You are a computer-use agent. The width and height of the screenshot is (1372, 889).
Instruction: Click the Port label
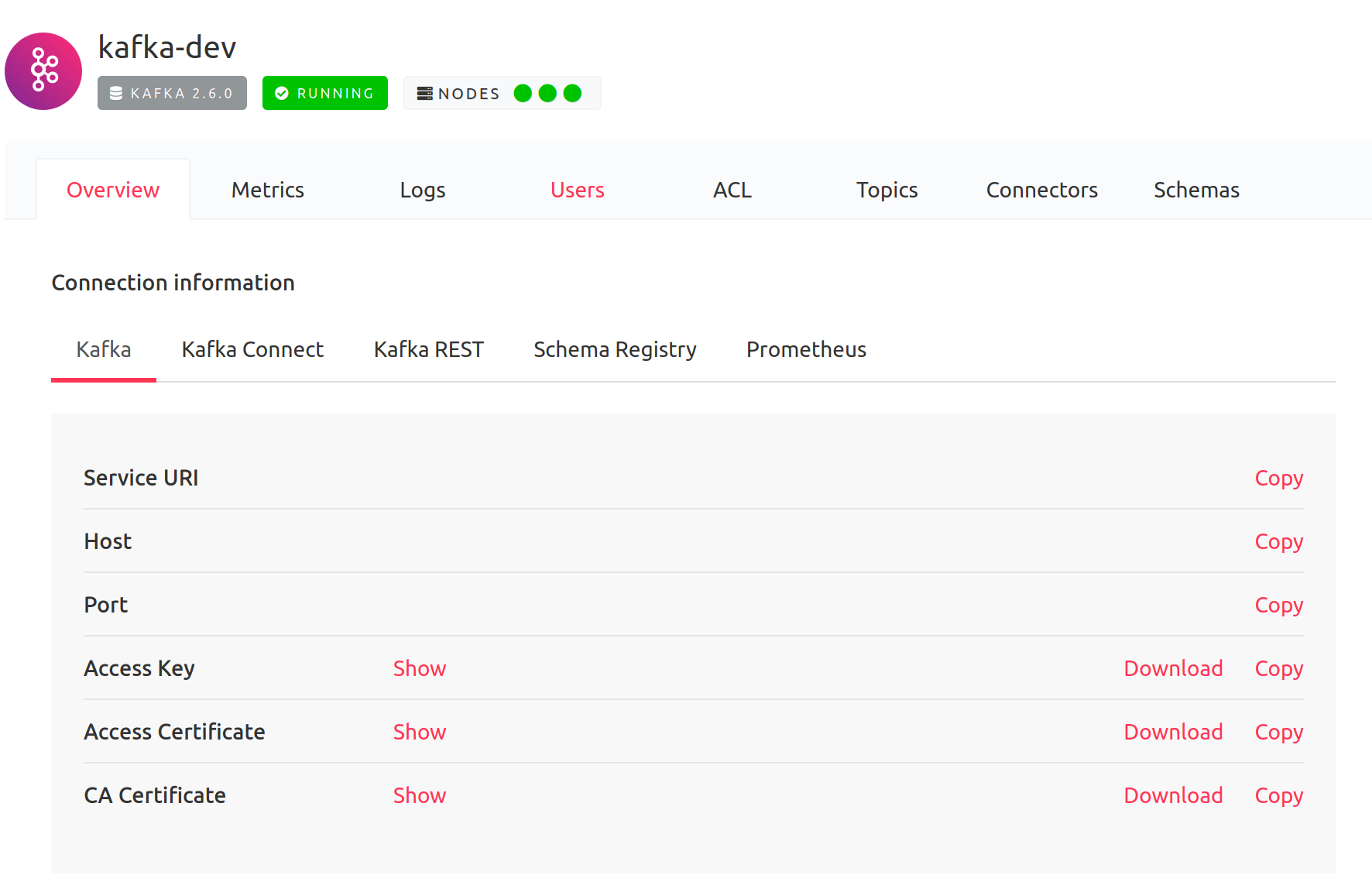click(x=106, y=605)
